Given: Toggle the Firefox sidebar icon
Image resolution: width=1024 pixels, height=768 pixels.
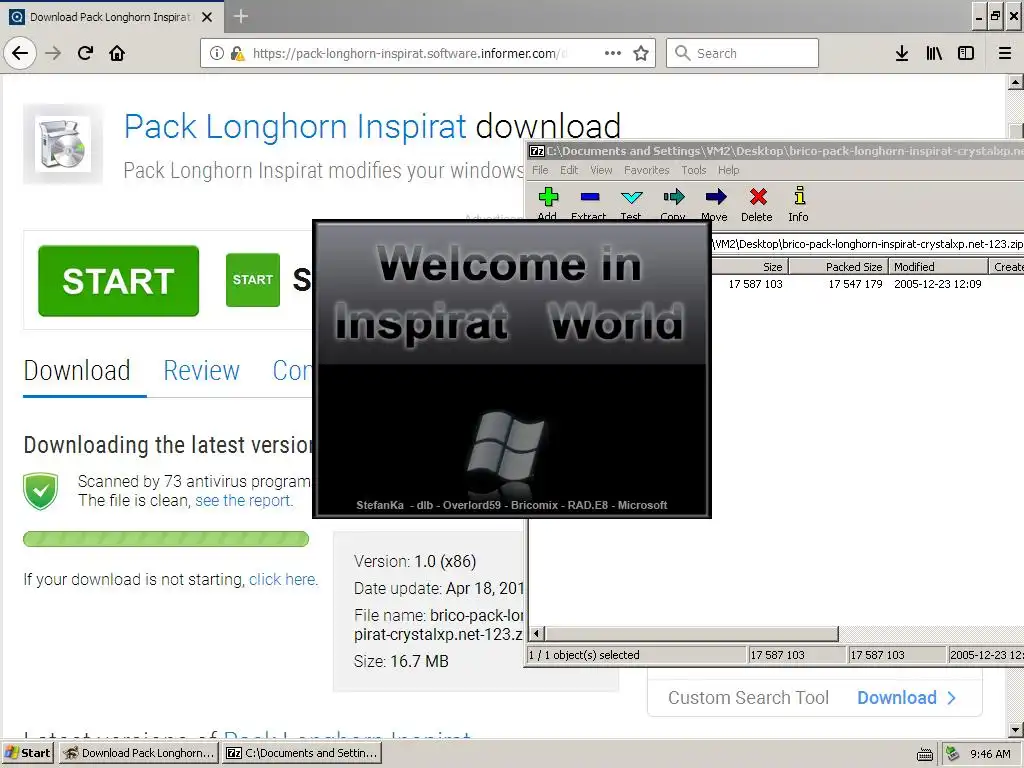Looking at the screenshot, I should [x=966, y=53].
